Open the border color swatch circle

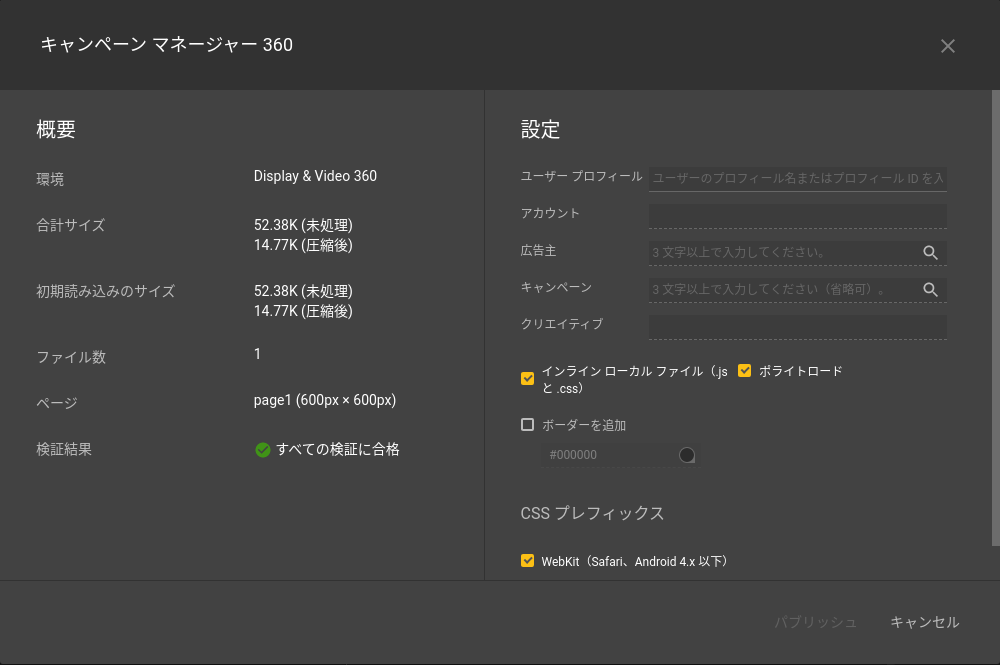(x=687, y=455)
